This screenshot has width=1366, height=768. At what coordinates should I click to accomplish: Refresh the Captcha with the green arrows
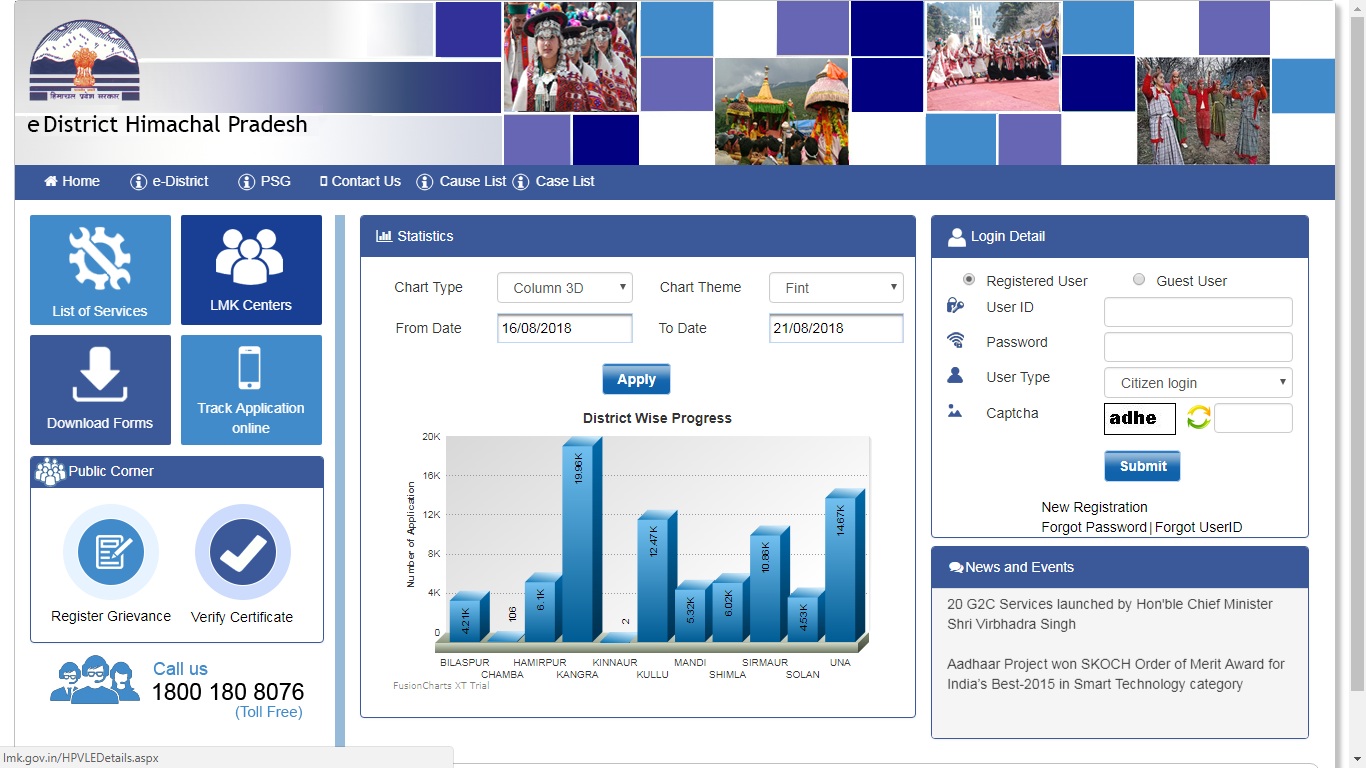[x=1198, y=418]
